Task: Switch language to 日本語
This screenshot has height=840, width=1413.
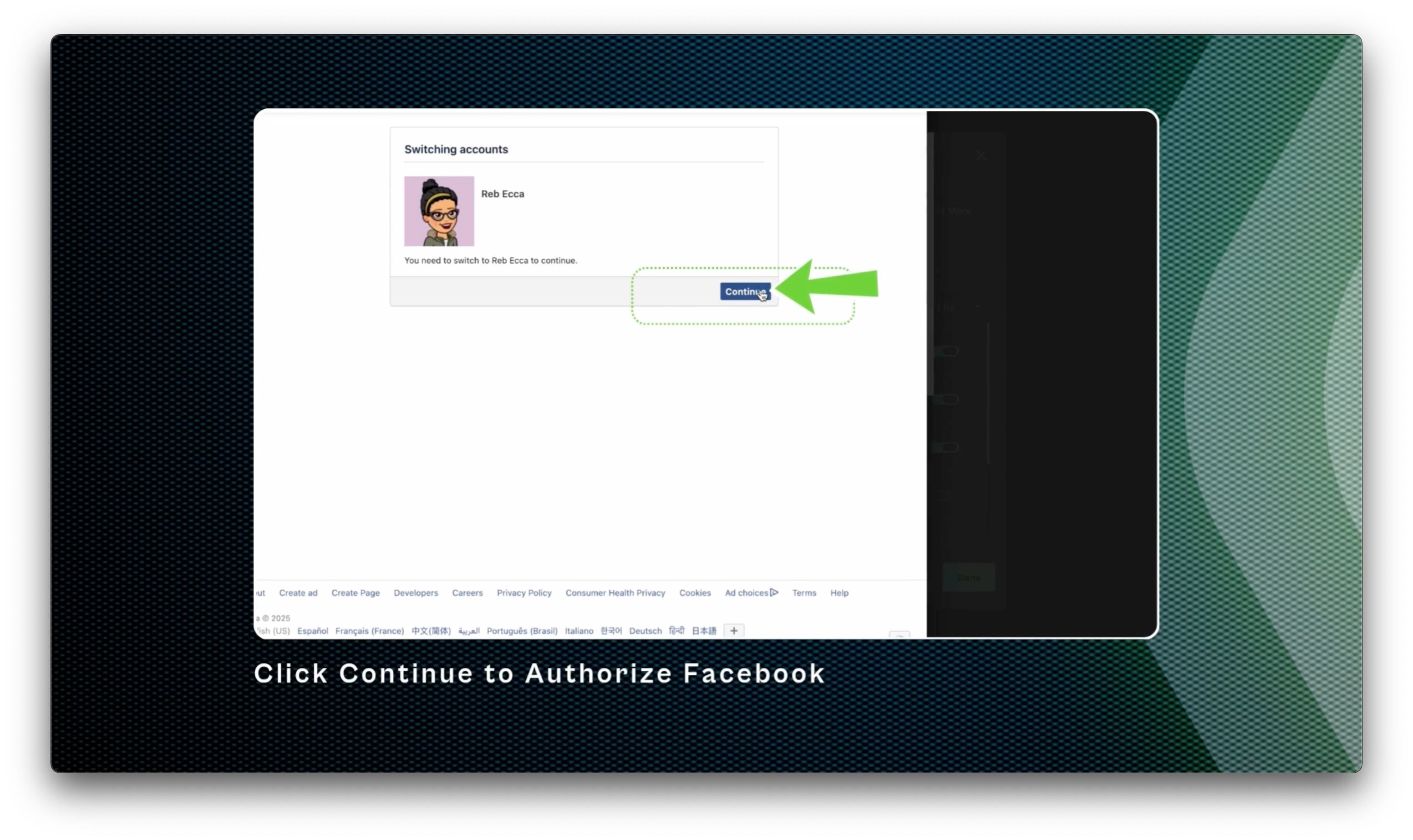Action: click(704, 631)
